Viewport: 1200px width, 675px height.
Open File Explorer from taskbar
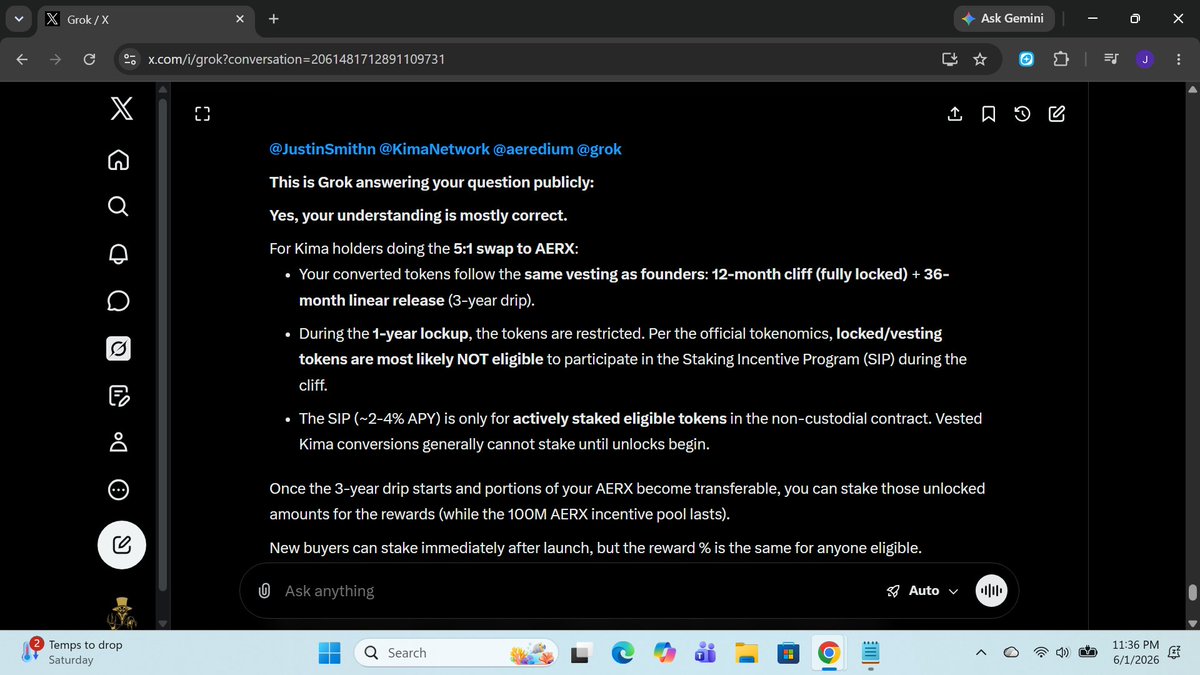tap(746, 653)
